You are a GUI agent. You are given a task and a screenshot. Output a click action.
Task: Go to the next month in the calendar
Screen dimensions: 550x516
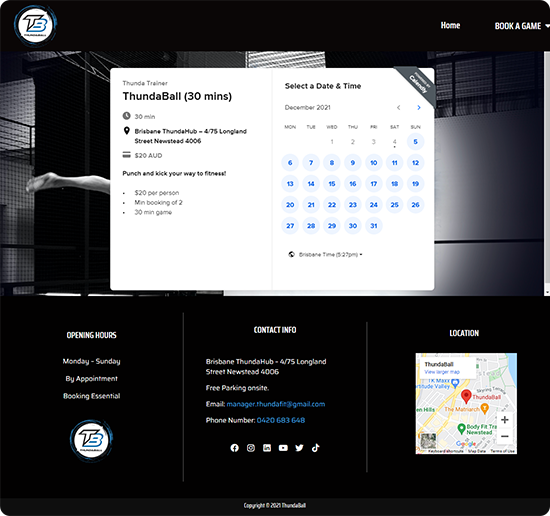click(x=419, y=108)
